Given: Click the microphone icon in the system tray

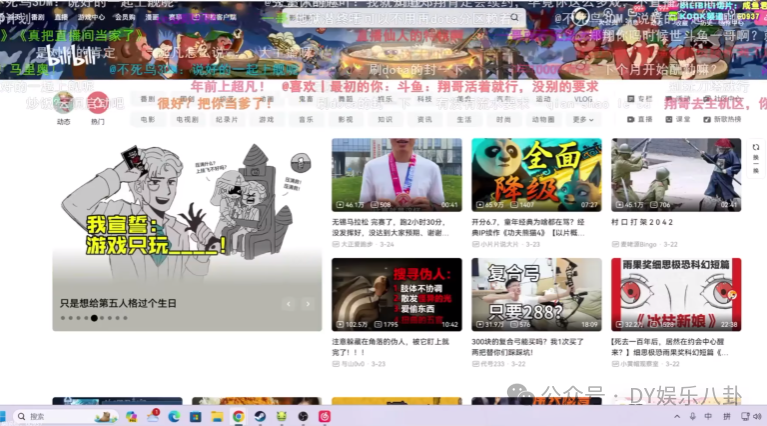Looking at the screenshot, I should tap(693, 416).
